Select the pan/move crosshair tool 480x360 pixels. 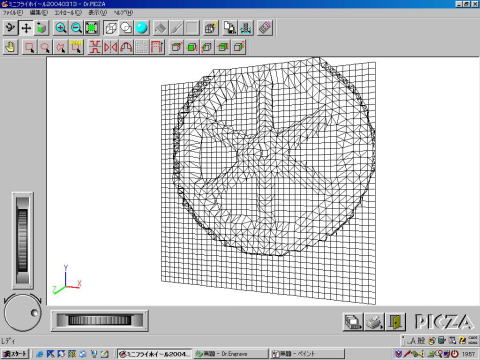[26, 28]
